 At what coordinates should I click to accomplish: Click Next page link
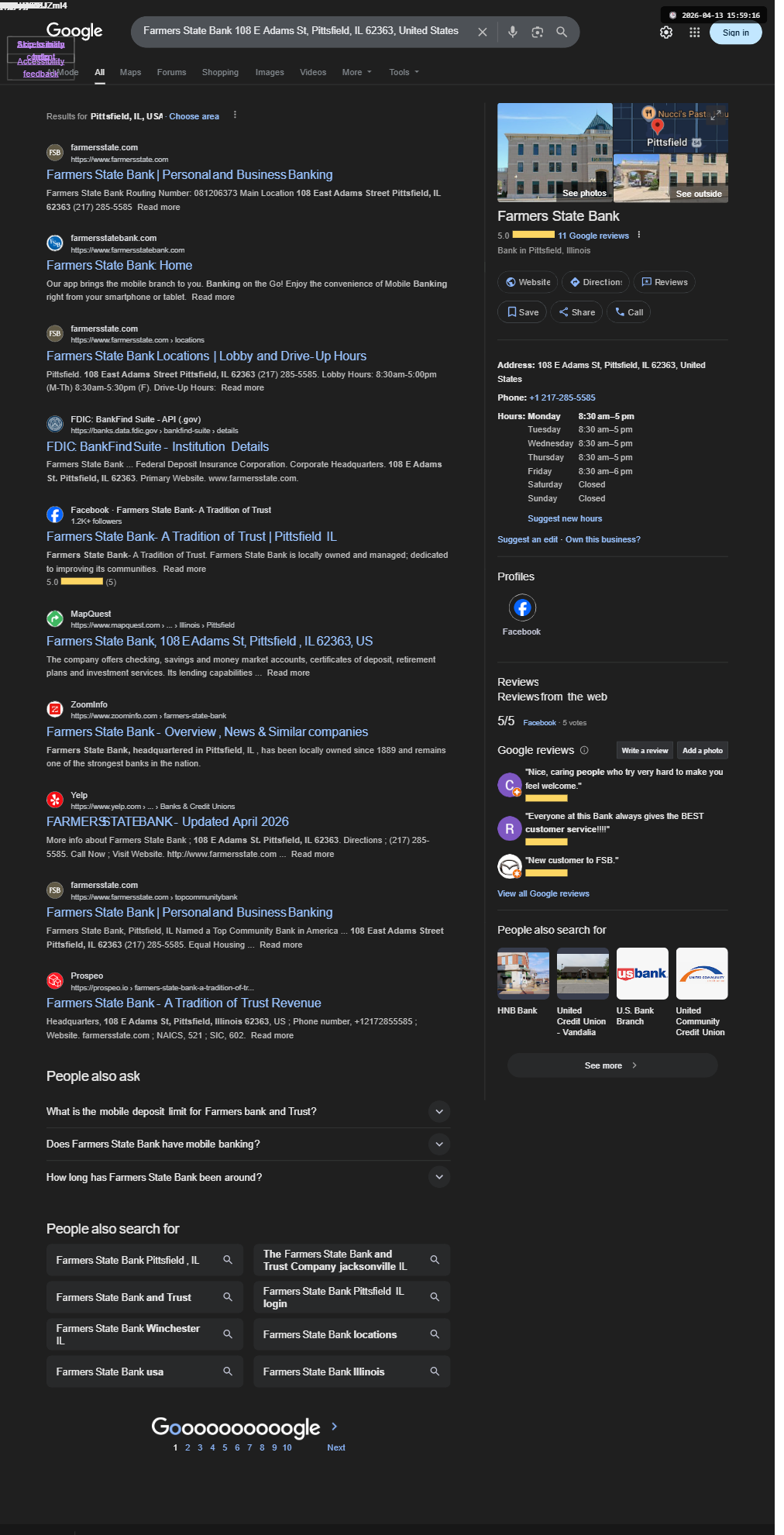(336, 1447)
